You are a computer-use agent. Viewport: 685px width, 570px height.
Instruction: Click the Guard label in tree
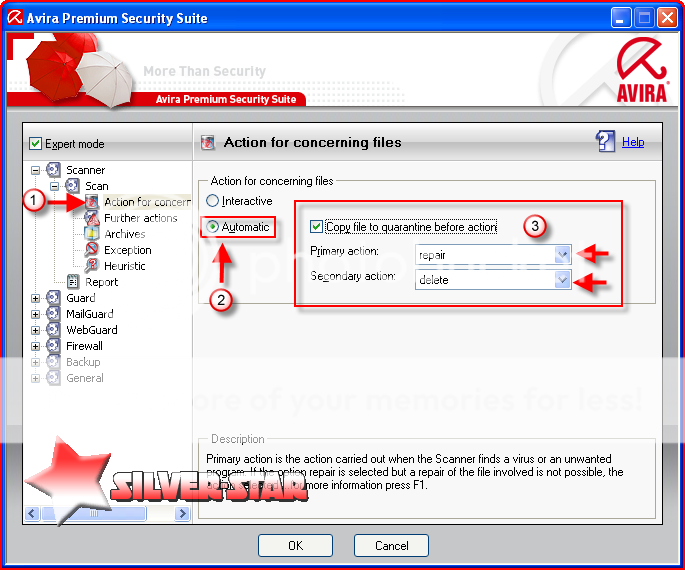tap(80, 298)
